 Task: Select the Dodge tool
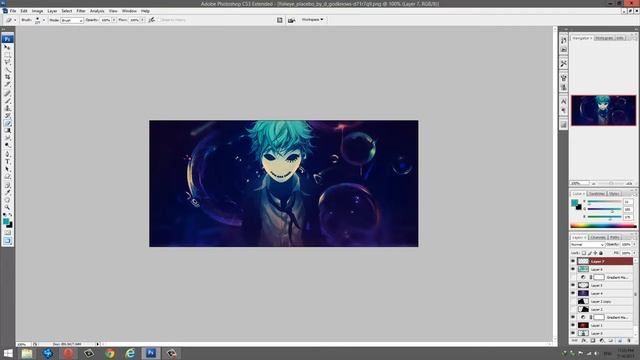(x=7, y=145)
